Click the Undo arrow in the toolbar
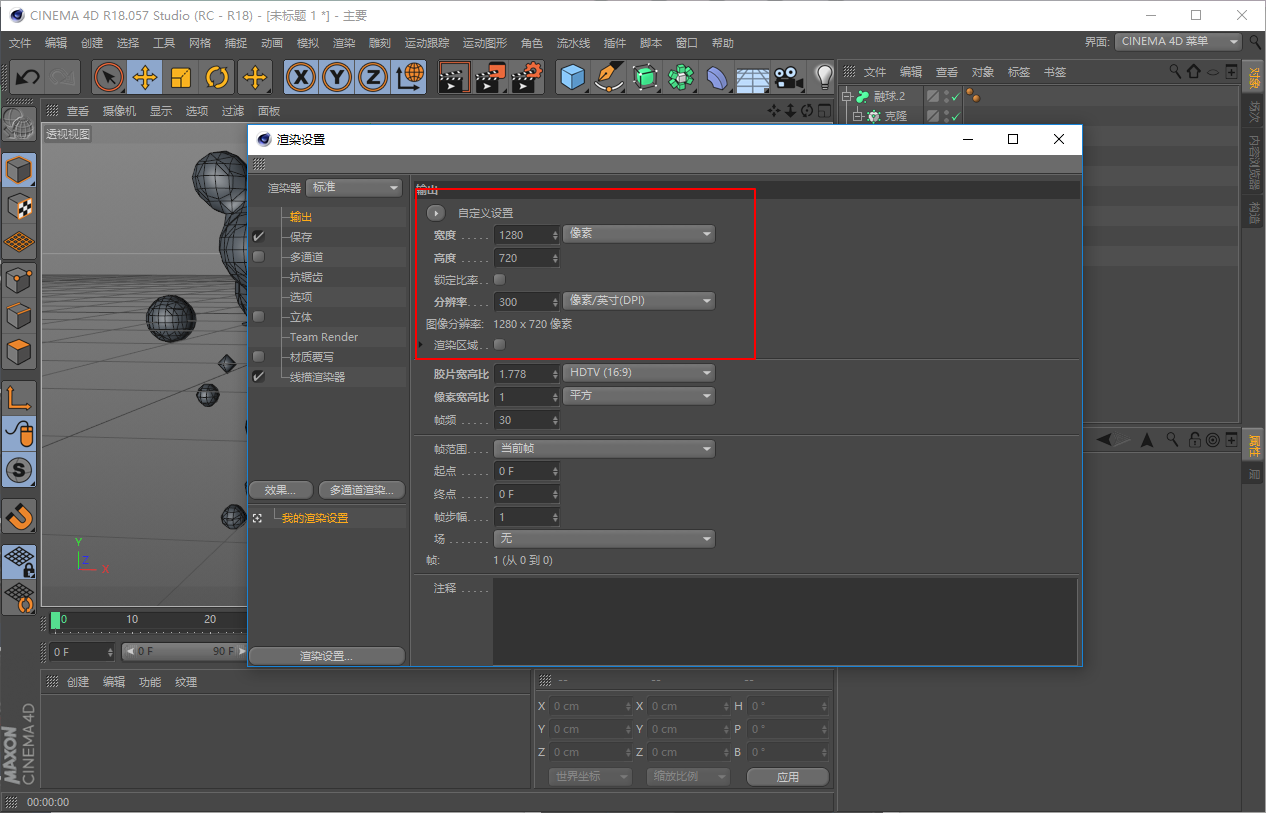Viewport: 1266px width, 813px height. click(27, 77)
